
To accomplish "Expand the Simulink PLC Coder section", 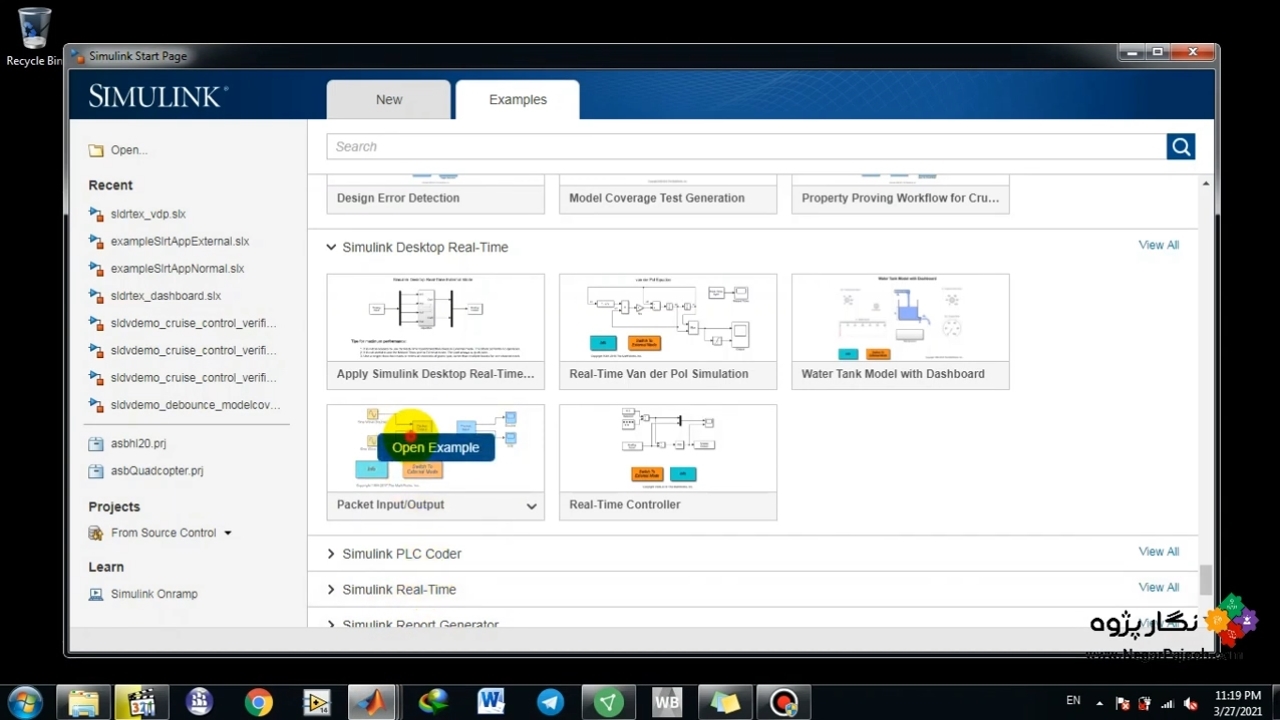I will click(x=331, y=554).
